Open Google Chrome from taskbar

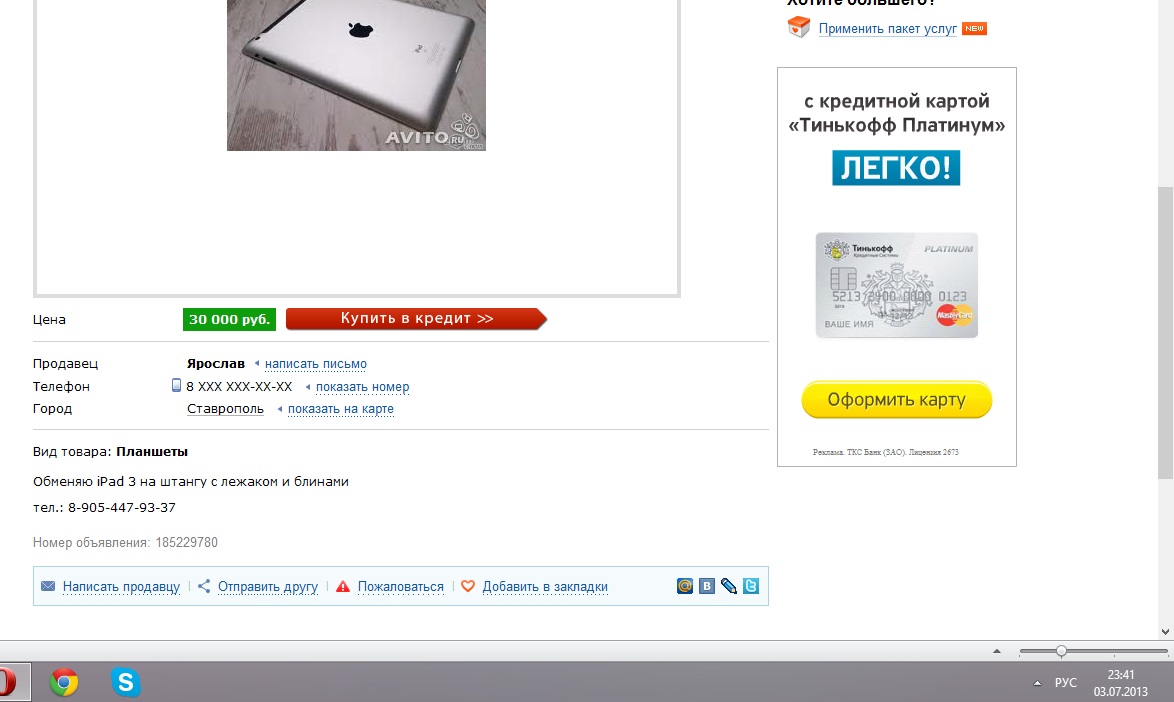(64, 682)
